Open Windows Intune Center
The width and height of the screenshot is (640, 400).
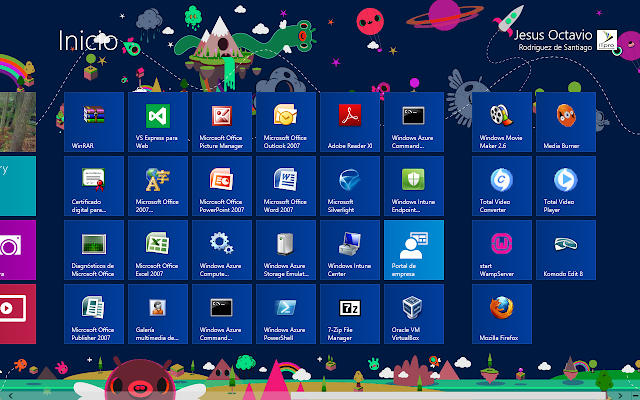point(350,250)
